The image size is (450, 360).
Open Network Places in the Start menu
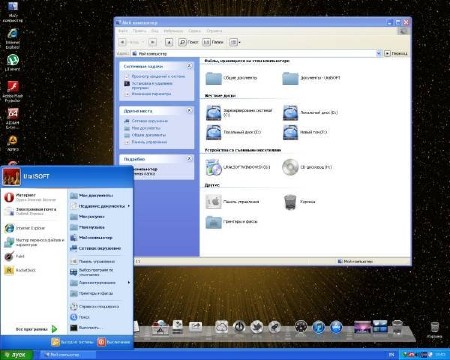coord(95,248)
